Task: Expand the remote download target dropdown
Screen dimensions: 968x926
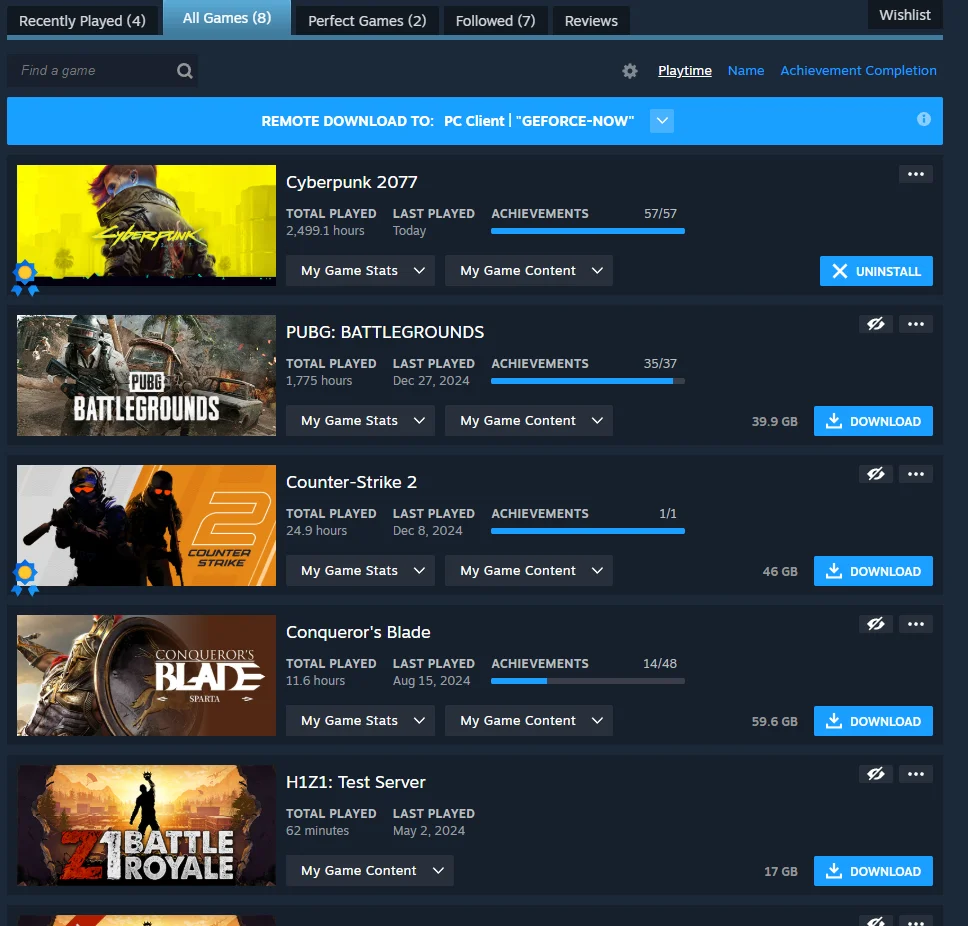Action: 662,121
